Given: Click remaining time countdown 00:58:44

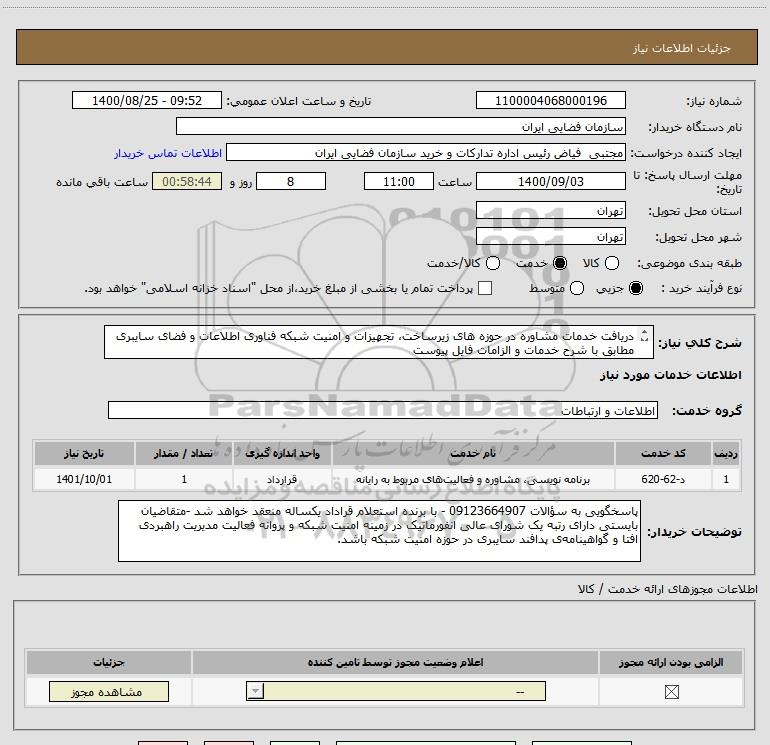Looking at the screenshot, I should (x=187, y=181).
